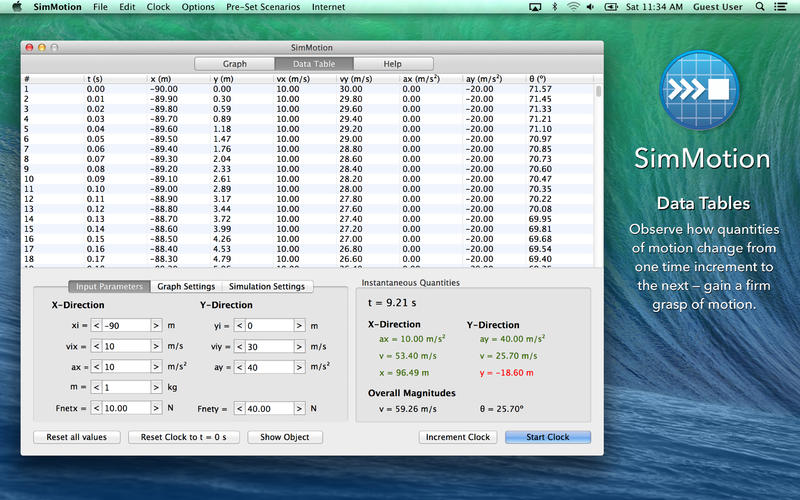Image resolution: width=800 pixels, height=500 pixels.
Task: Click the xi input field
Action: point(127,326)
